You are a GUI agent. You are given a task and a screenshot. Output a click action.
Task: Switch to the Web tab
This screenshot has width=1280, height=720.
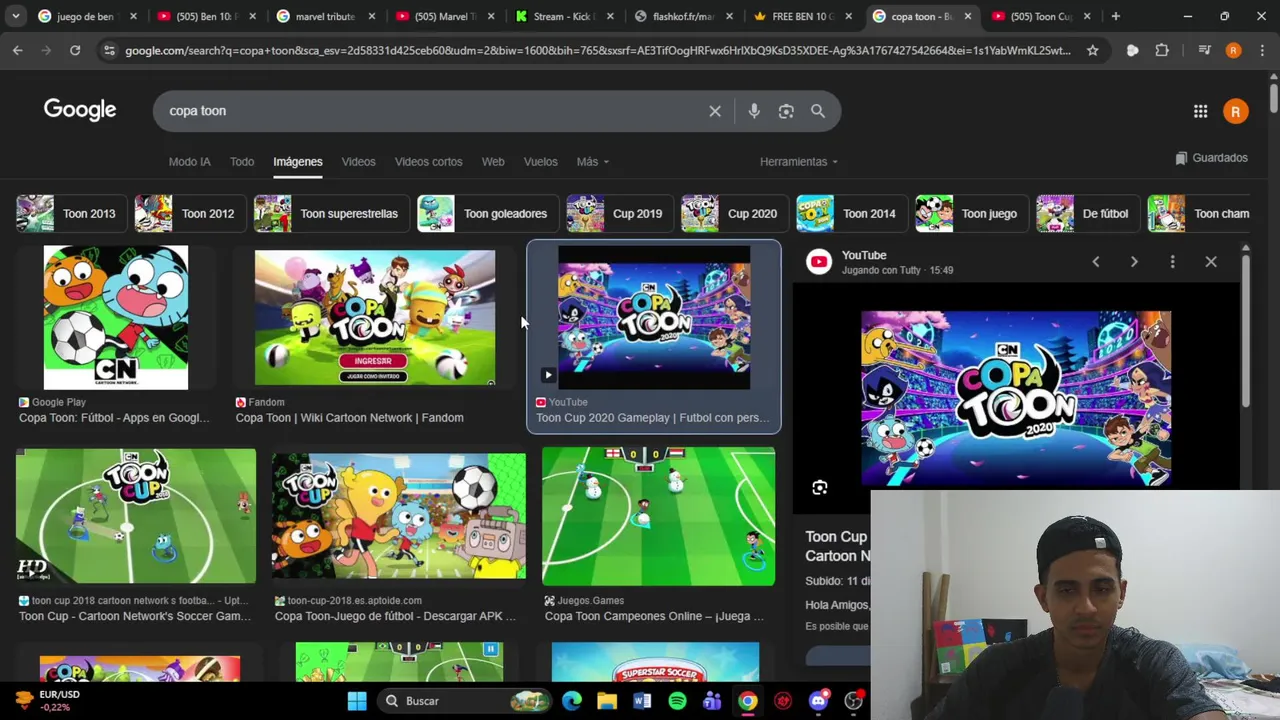493,162
